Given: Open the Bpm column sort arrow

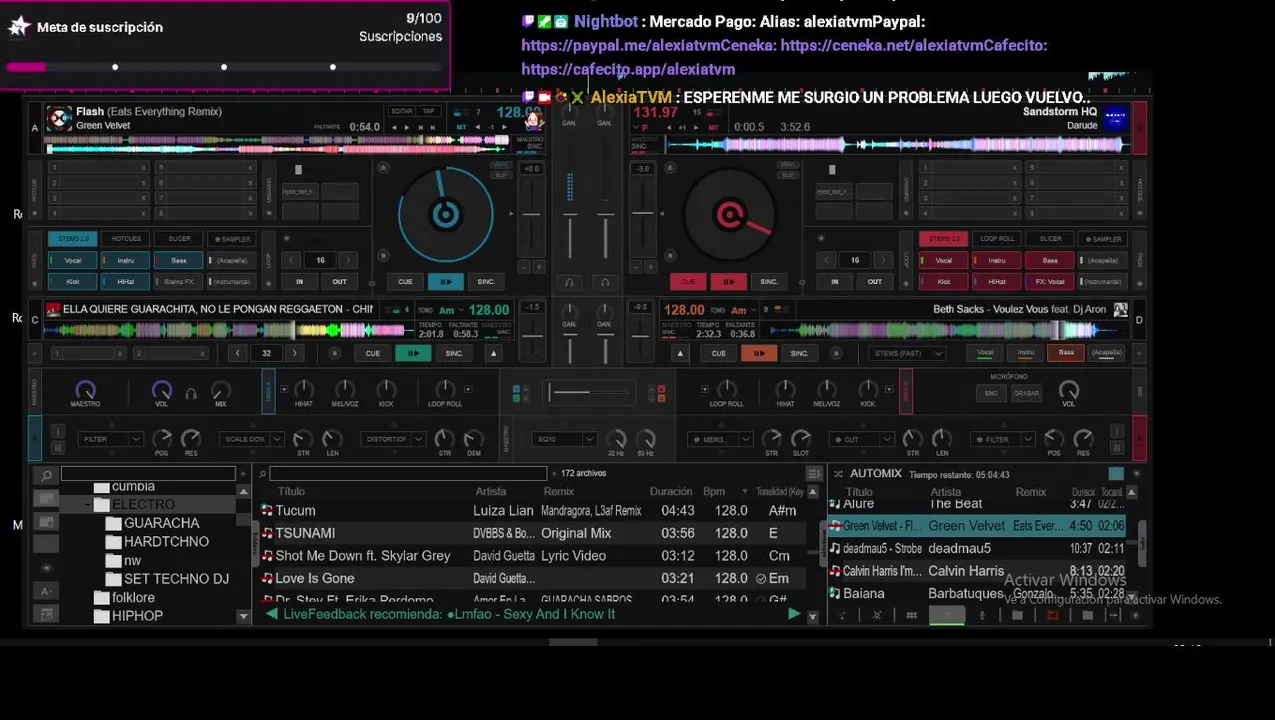Looking at the screenshot, I should tap(744, 492).
